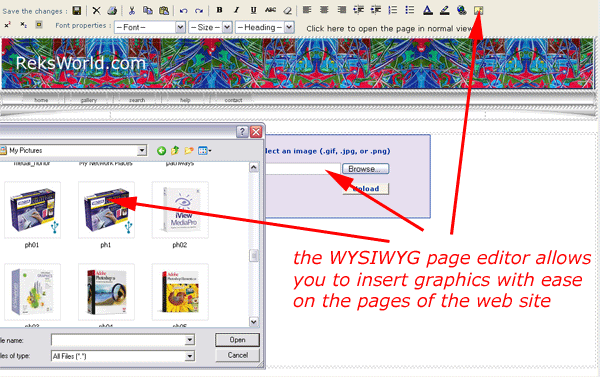The height and width of the screenshot is (377, 600).
Task: Expand the My Pictures location dropdown
Action: 142,150
